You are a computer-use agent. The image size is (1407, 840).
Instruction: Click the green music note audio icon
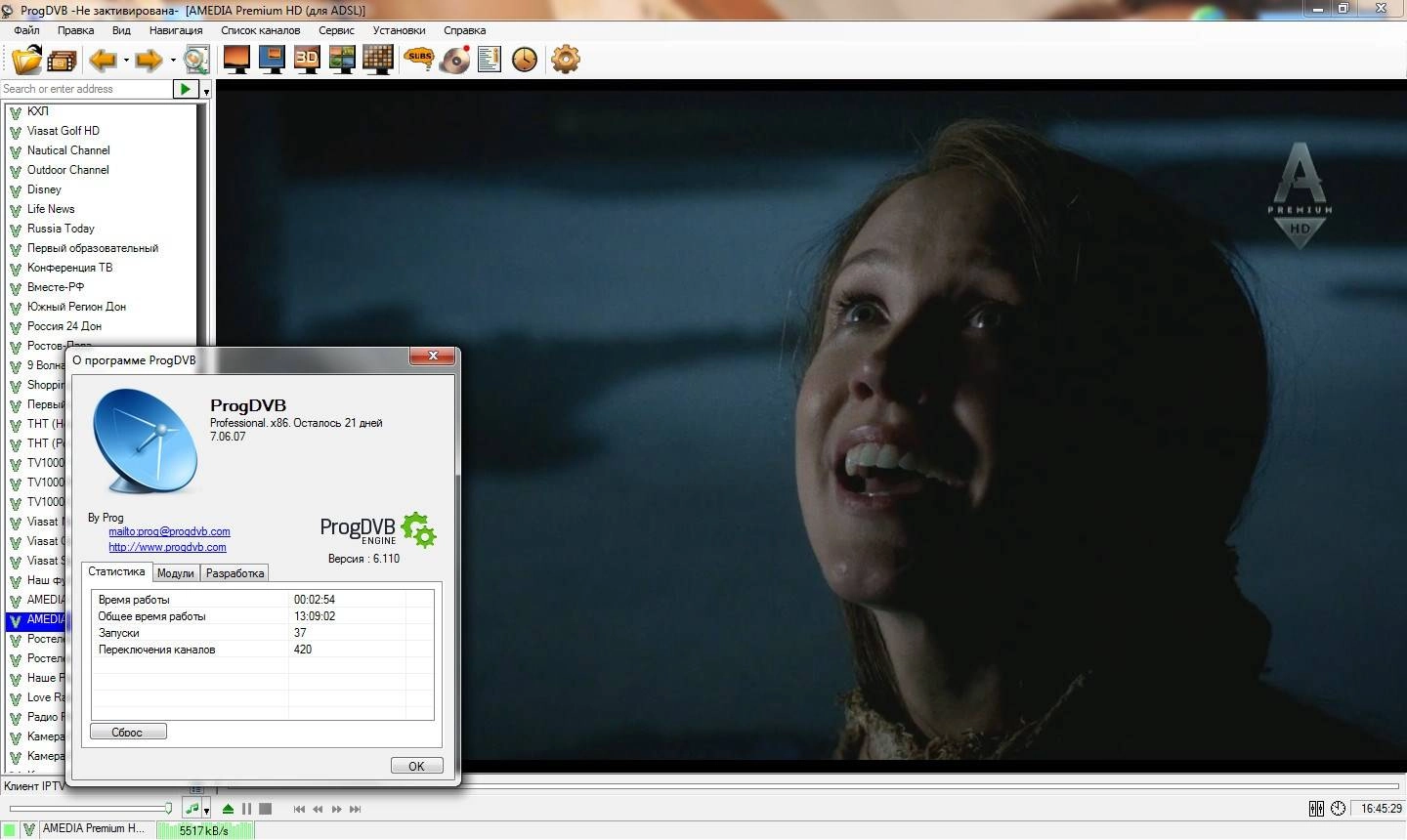coord(192,809)
